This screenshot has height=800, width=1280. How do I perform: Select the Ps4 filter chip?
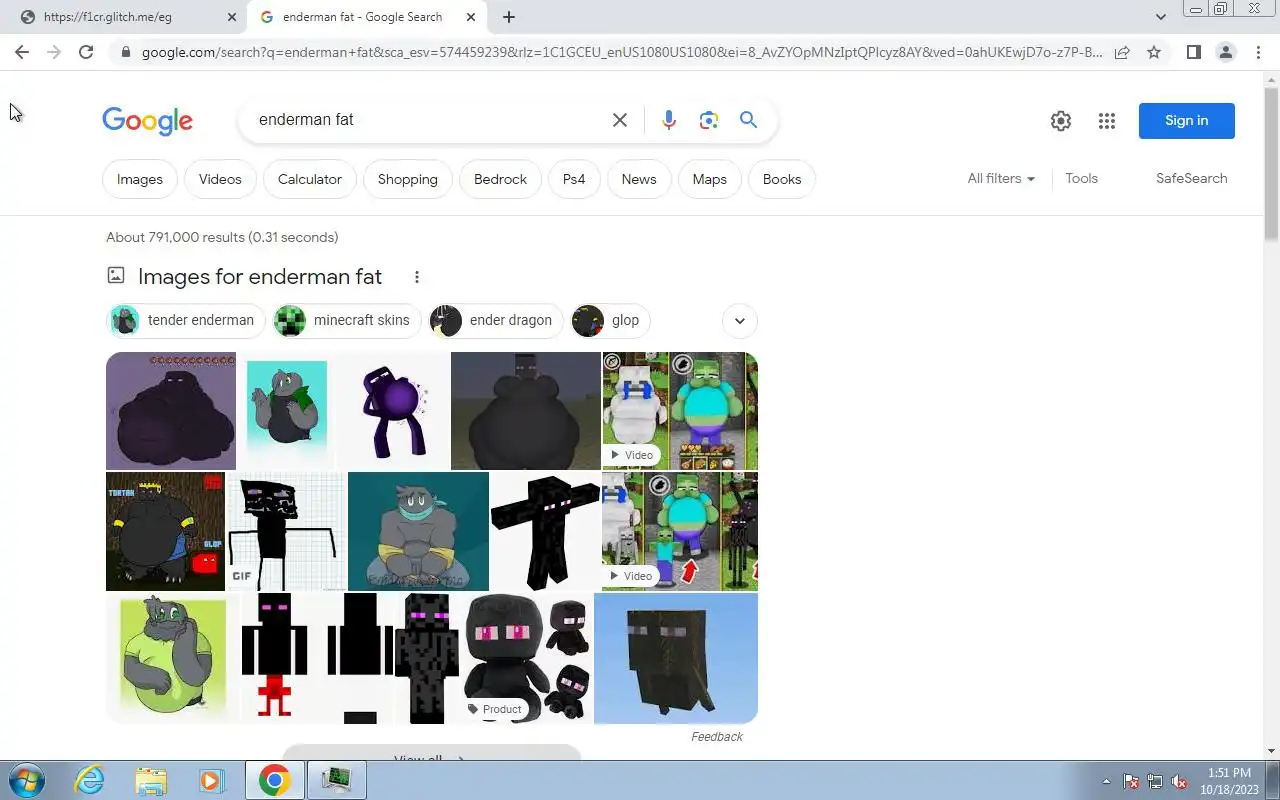point(574,179)
